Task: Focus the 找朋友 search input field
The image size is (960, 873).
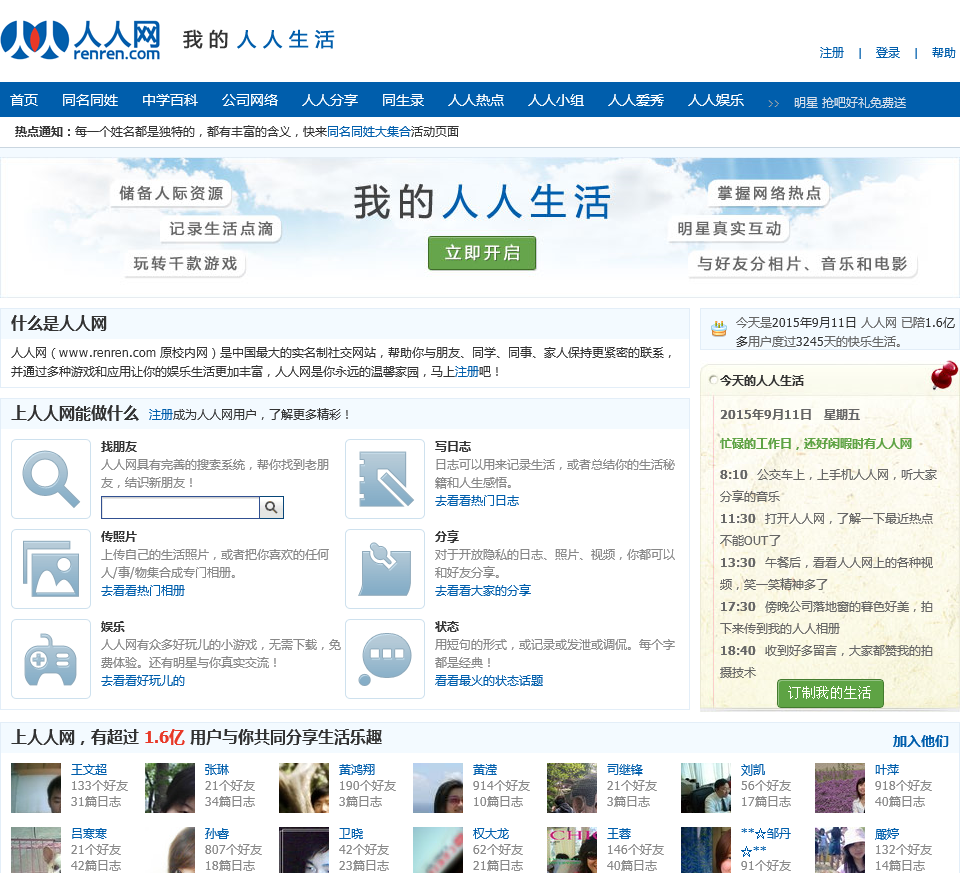Action: click(x=181, y=508)
